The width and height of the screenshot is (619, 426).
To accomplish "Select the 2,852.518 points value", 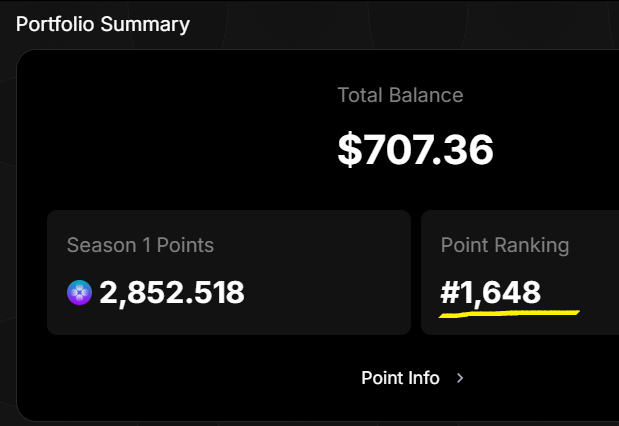I will click(x=172, y=293).
